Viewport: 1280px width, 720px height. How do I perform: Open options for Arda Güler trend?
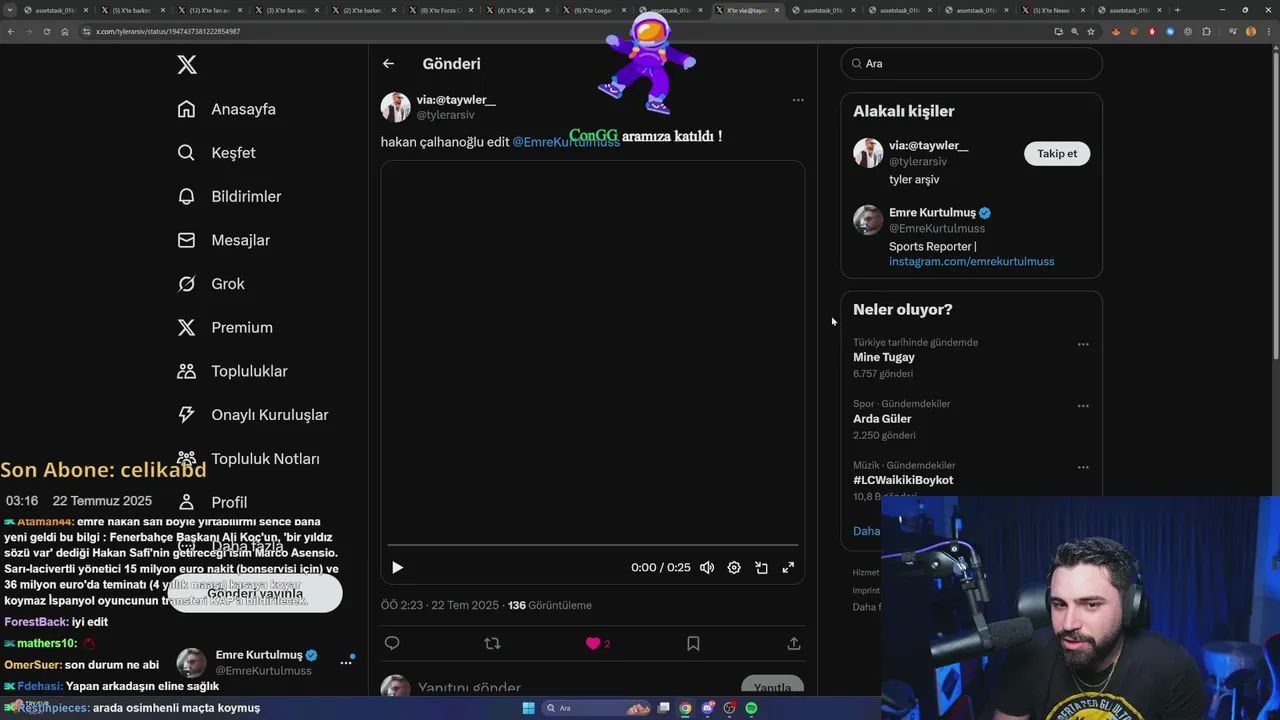pyautogui.click(x=1083, y=406)
